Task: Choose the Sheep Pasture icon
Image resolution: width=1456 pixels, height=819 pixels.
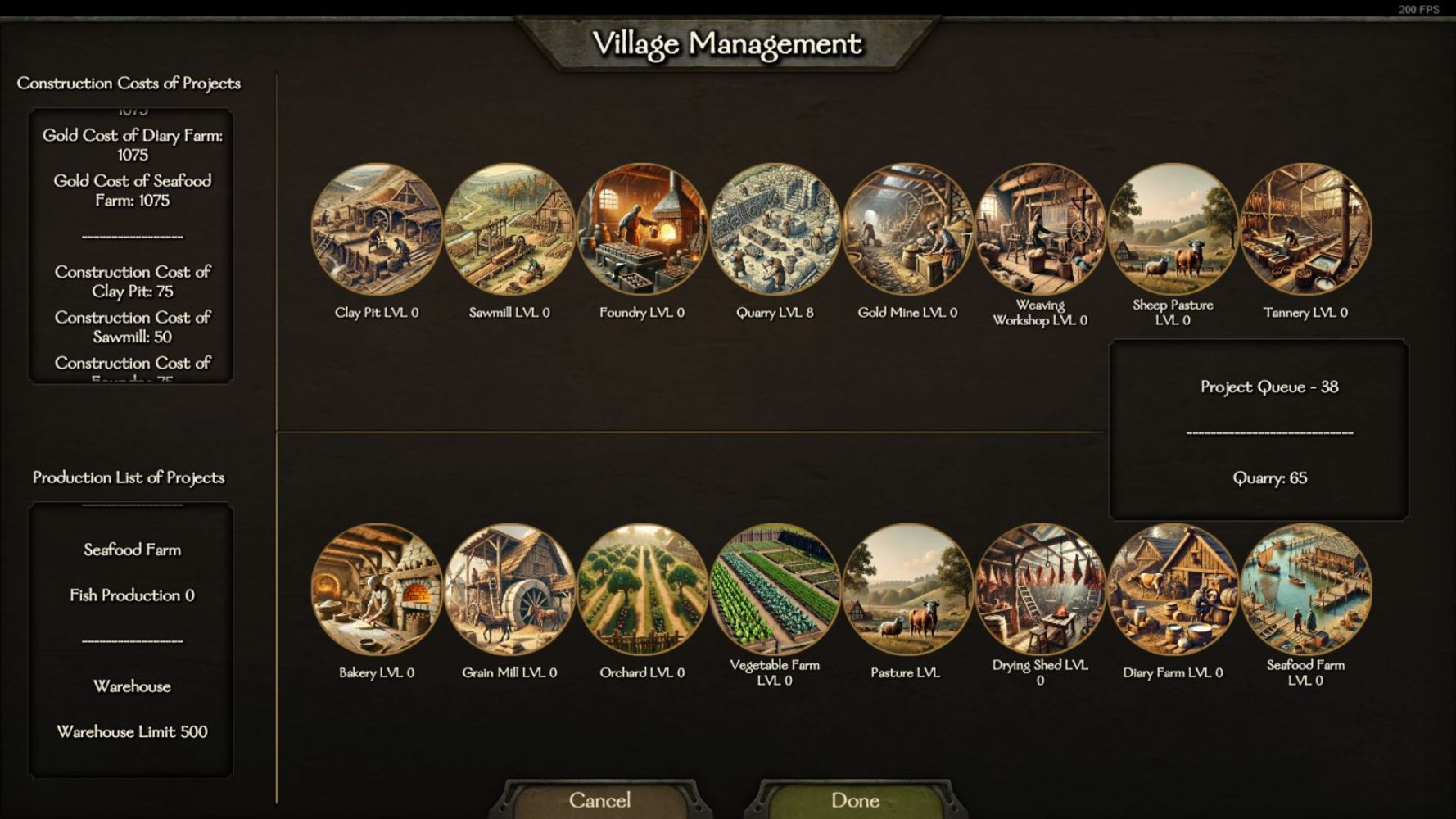Action: [1173, 229]
